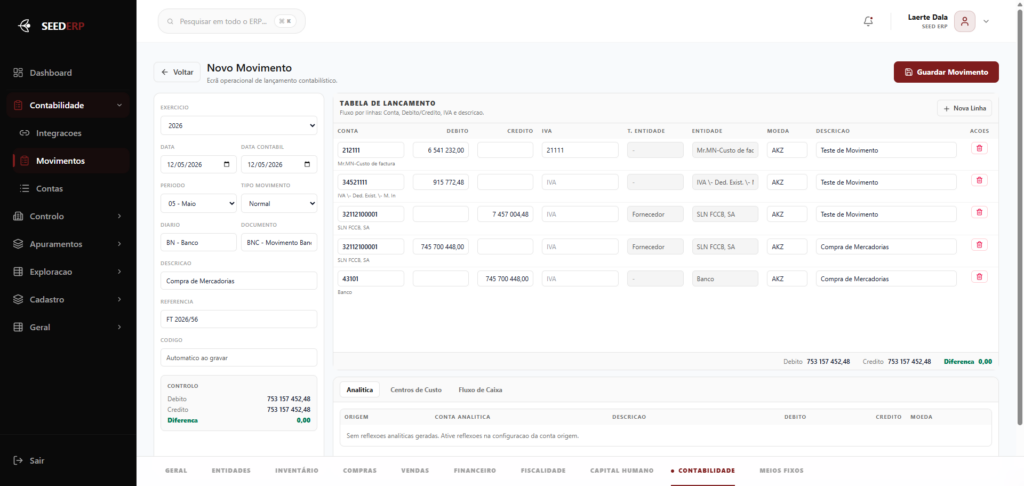Add a row with Nova Linha
This screenshot has width=1024, height=486.
point(965,108)
